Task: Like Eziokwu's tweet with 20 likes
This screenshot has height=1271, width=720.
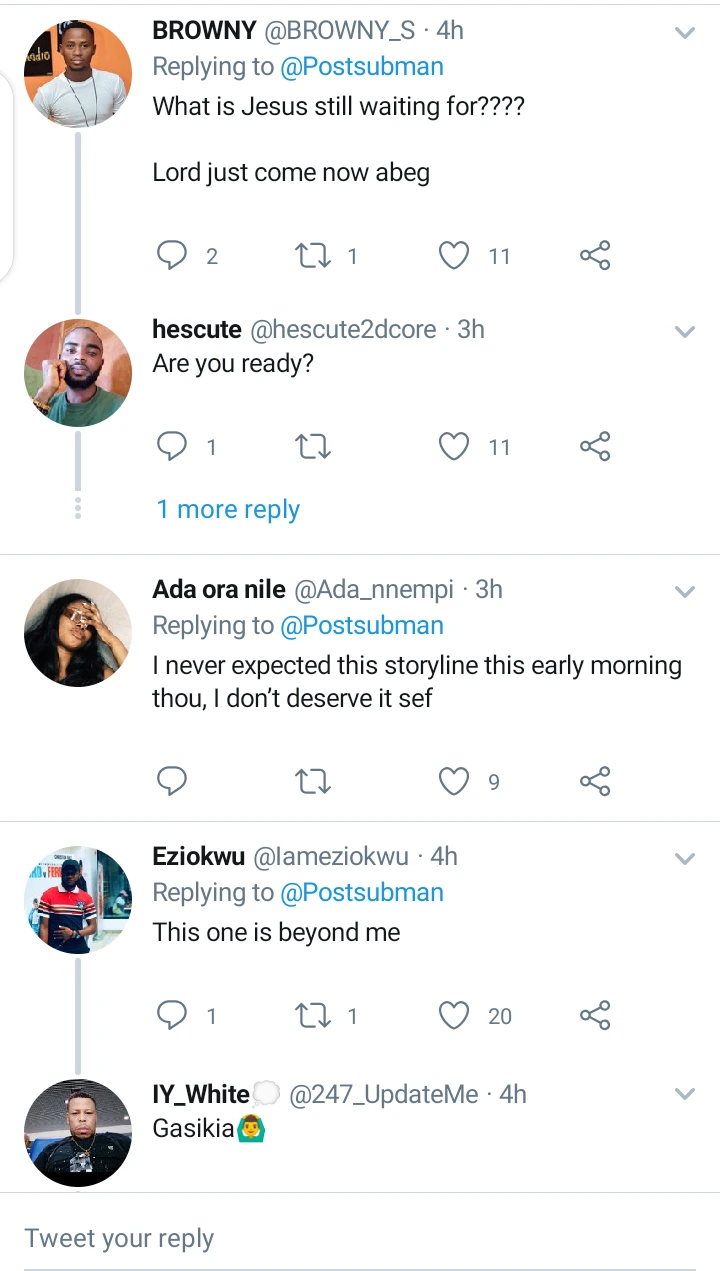Action: tap(455, 1016)
